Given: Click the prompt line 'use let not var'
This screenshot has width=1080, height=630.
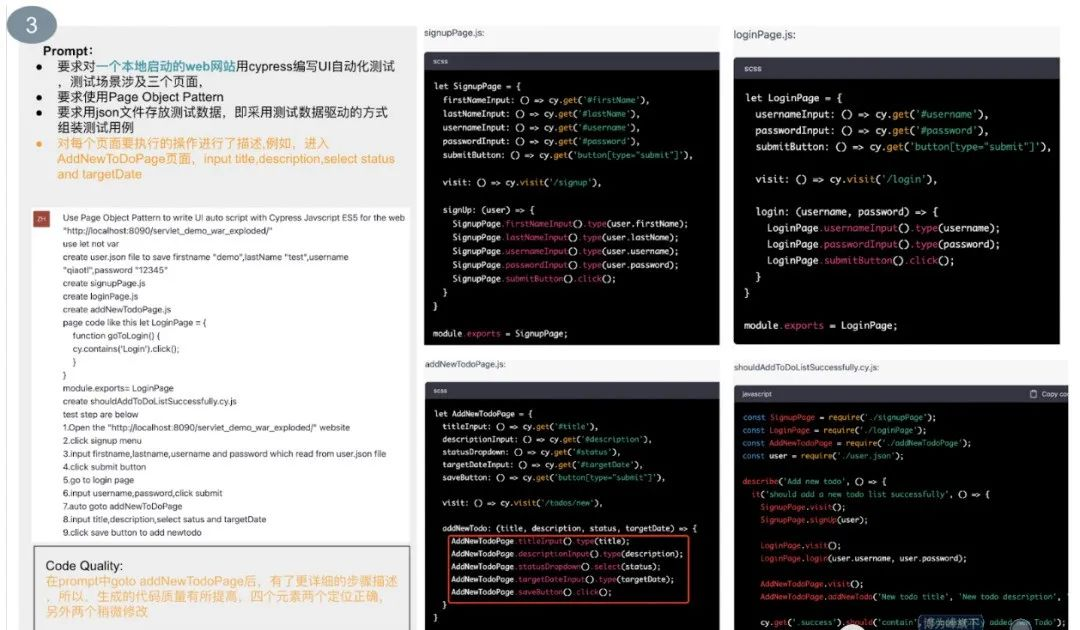Looking at the screenshot, I should [91, 244].
